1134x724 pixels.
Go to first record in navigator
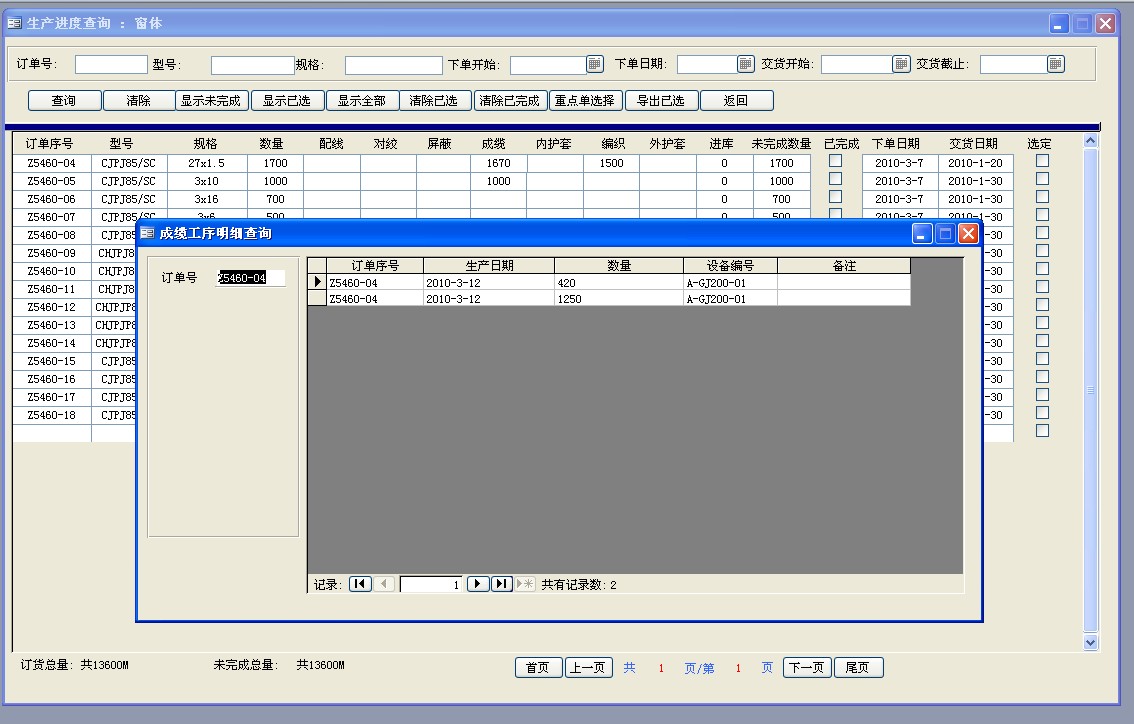click(x=360, y=584)
